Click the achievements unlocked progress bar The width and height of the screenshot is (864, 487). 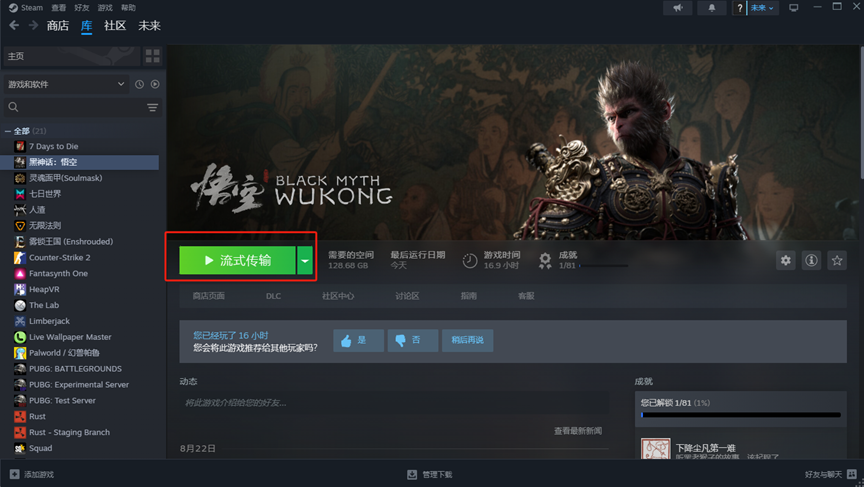tap(741, 415)
